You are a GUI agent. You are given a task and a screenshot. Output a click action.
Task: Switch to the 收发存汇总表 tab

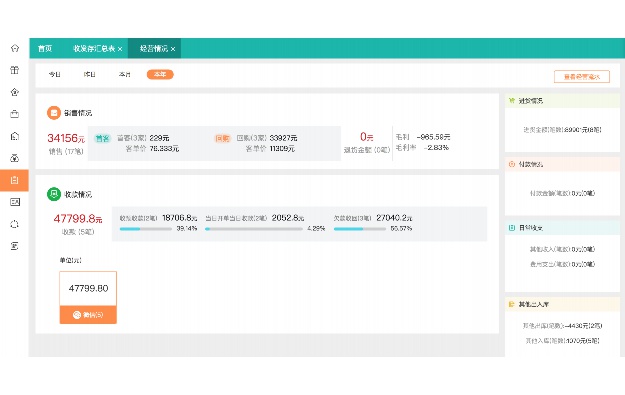(x=94, y=49)
